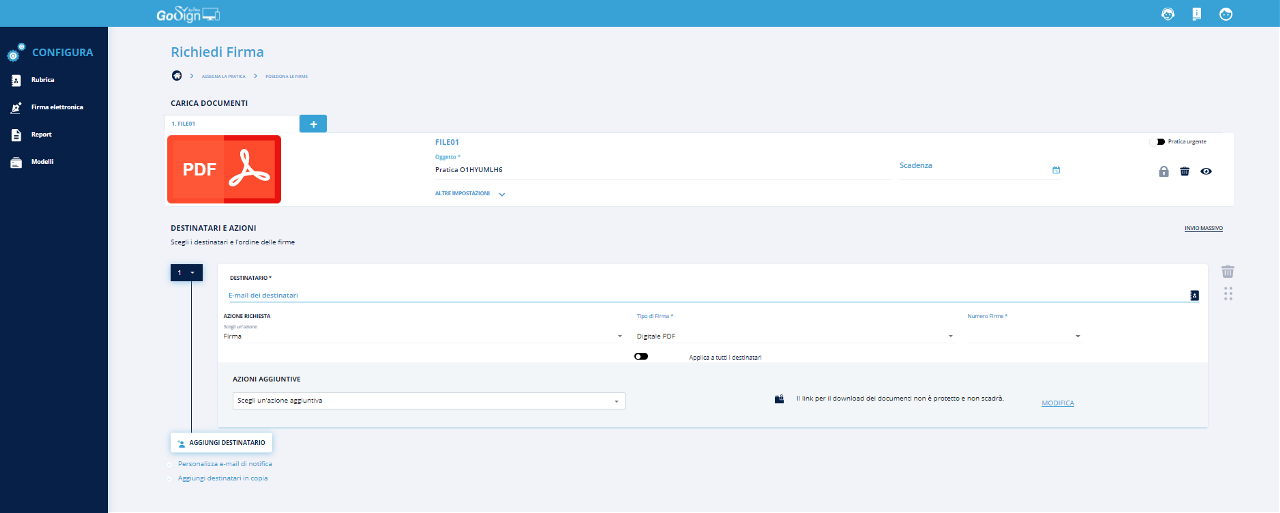
Task: Remove recipient with large trash icon
Action: [1228, 272]
